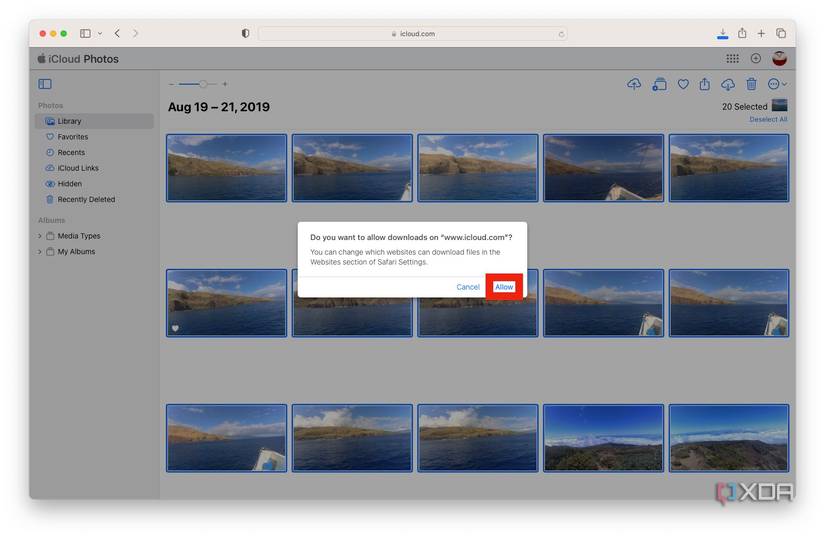Select Library in the sidebar
This screenshot has width=825, height=538.
(x=95, y=121)
